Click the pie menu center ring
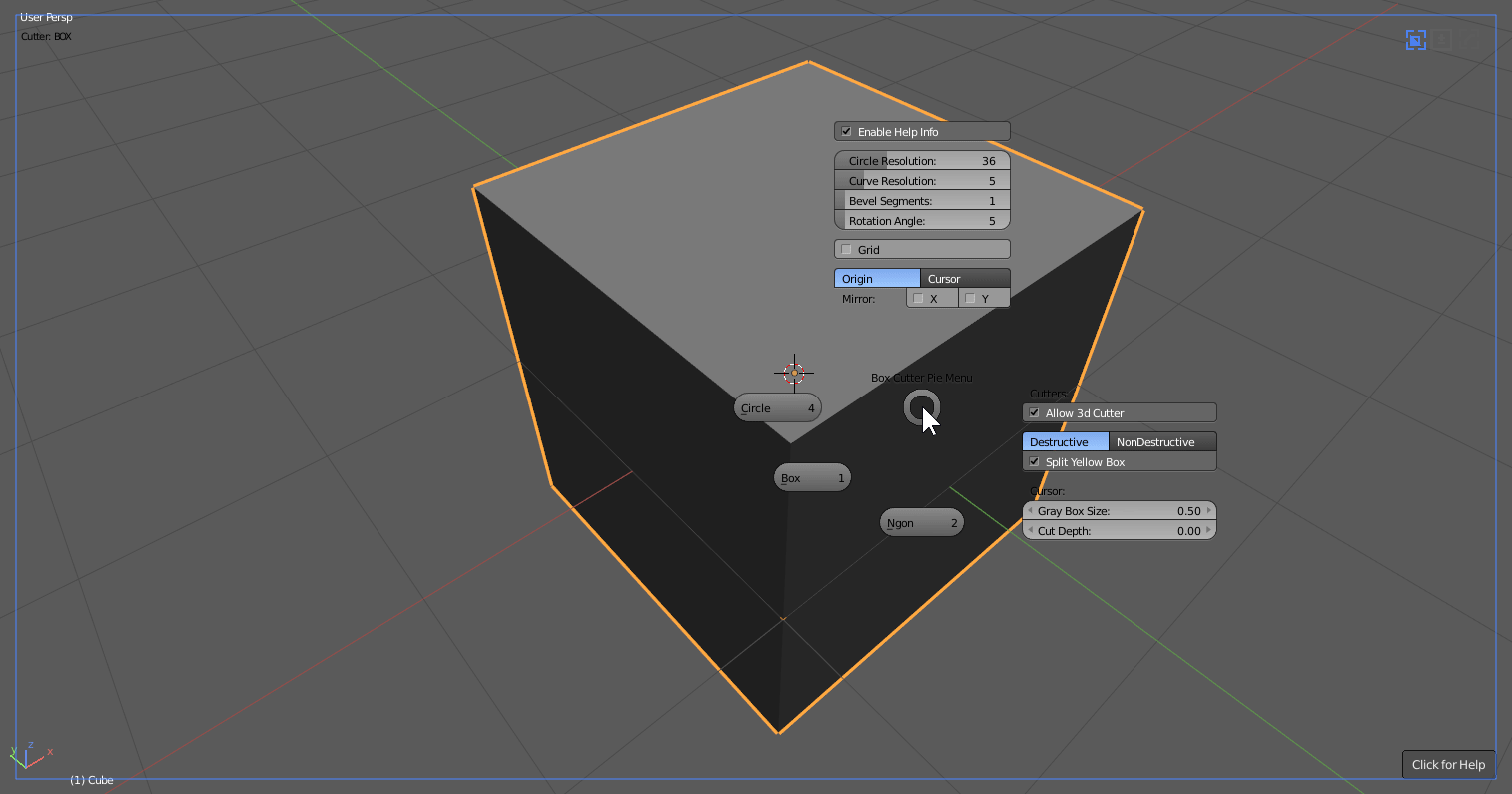Screen dimensions: 1512x794 coord(921,407)
